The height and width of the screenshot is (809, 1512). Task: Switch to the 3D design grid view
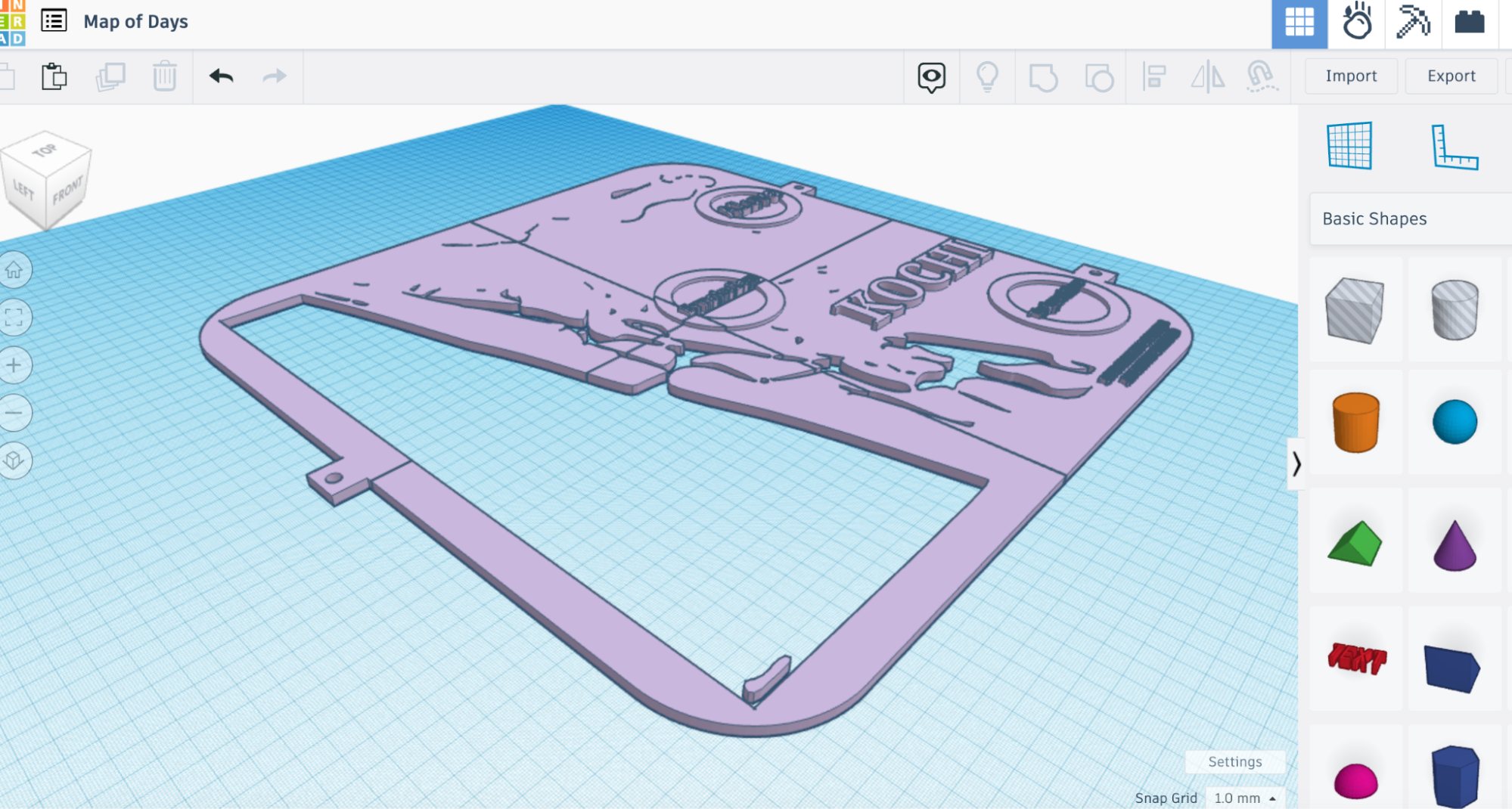pyautogui.click(x=1299, y=23)
